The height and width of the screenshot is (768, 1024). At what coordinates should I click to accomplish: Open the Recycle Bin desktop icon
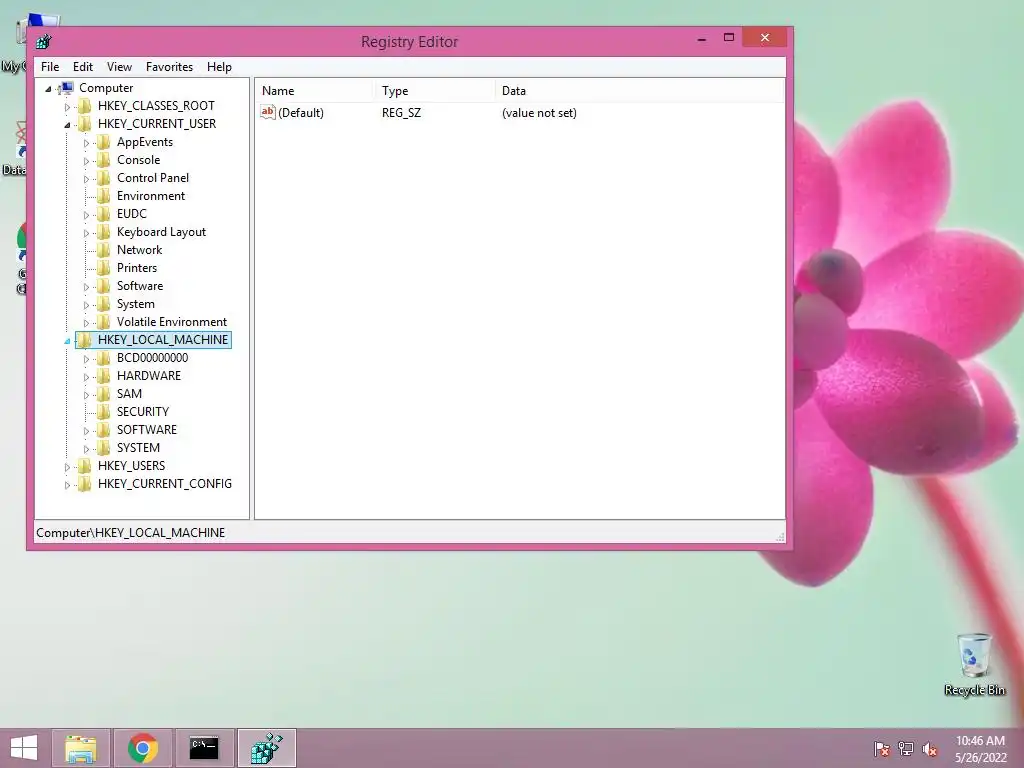974,664
